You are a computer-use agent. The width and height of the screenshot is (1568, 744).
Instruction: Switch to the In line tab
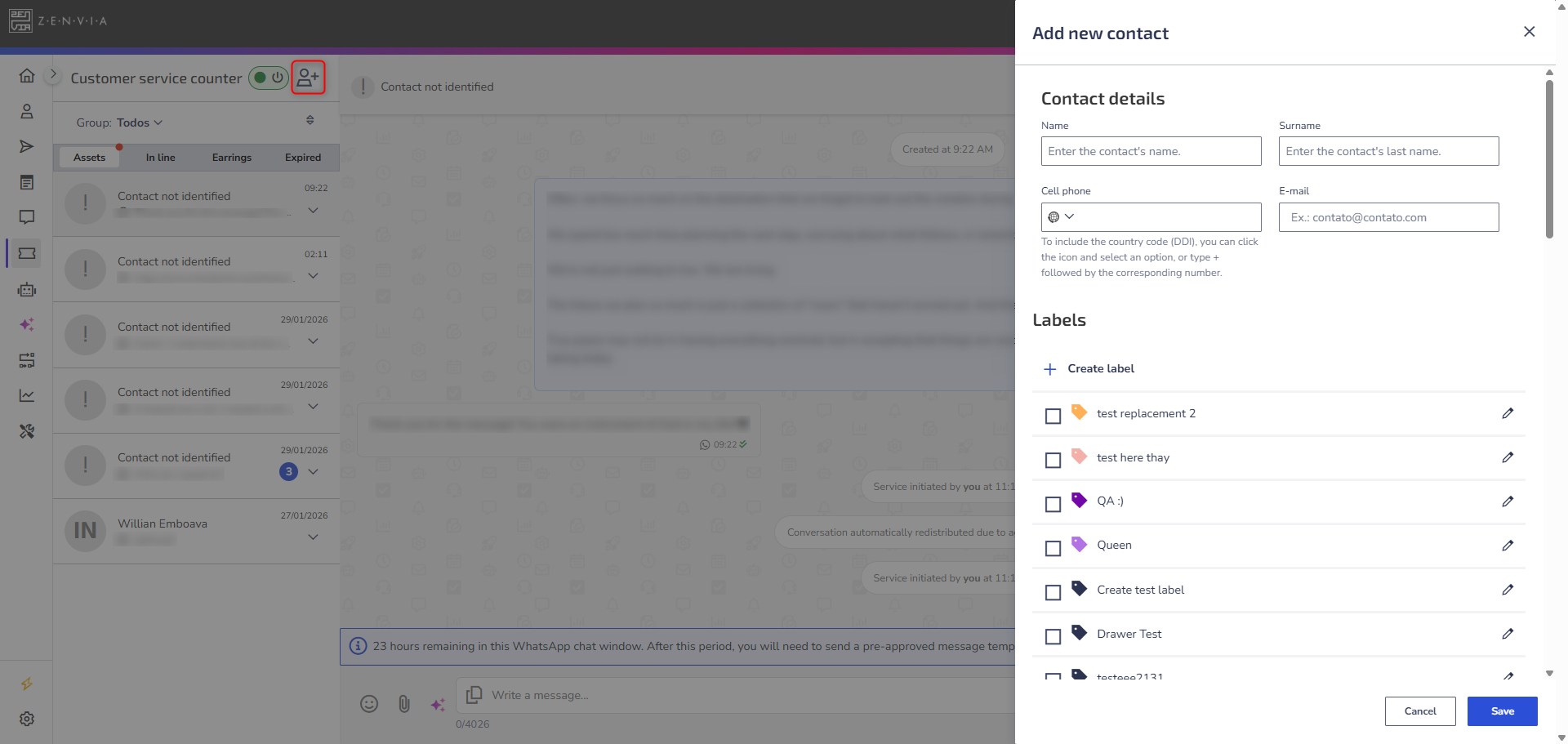click(160, 158)
